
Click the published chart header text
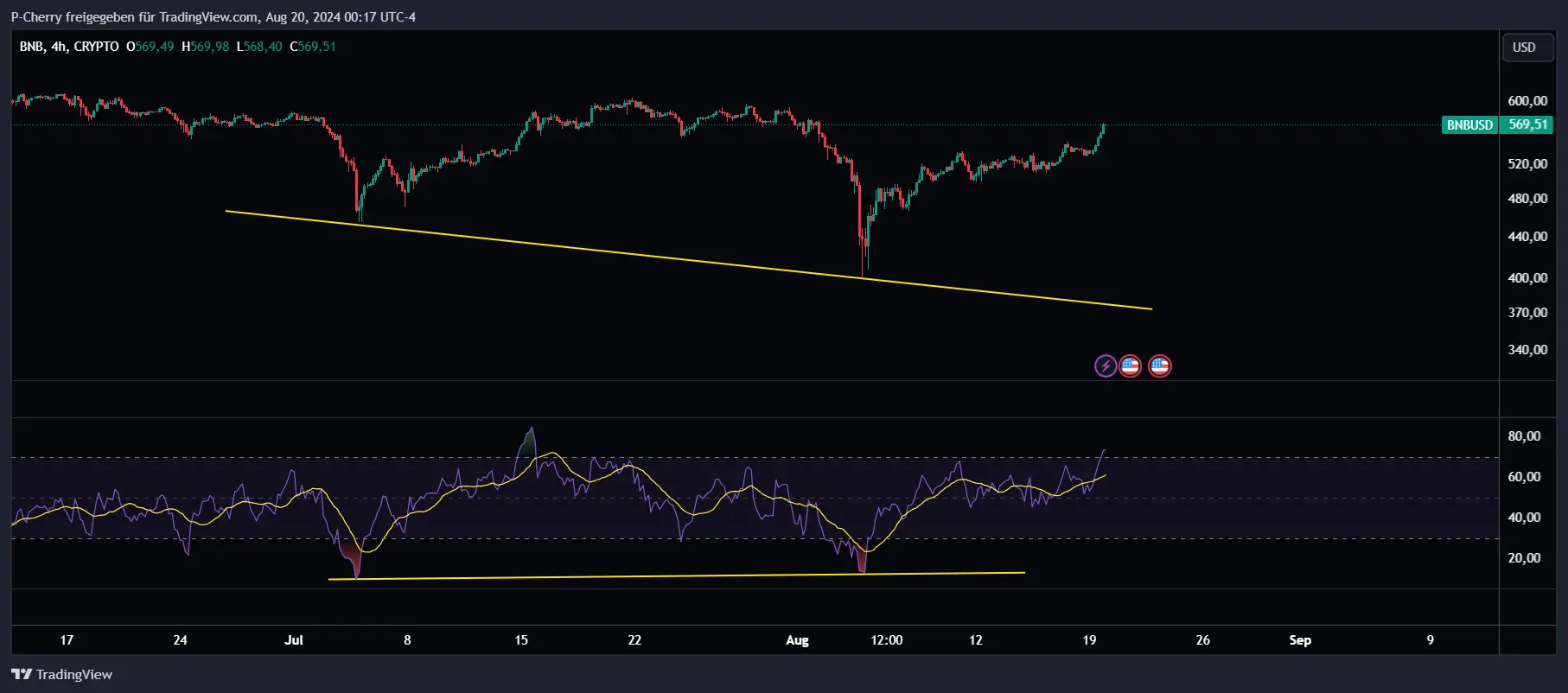(213, 17)
